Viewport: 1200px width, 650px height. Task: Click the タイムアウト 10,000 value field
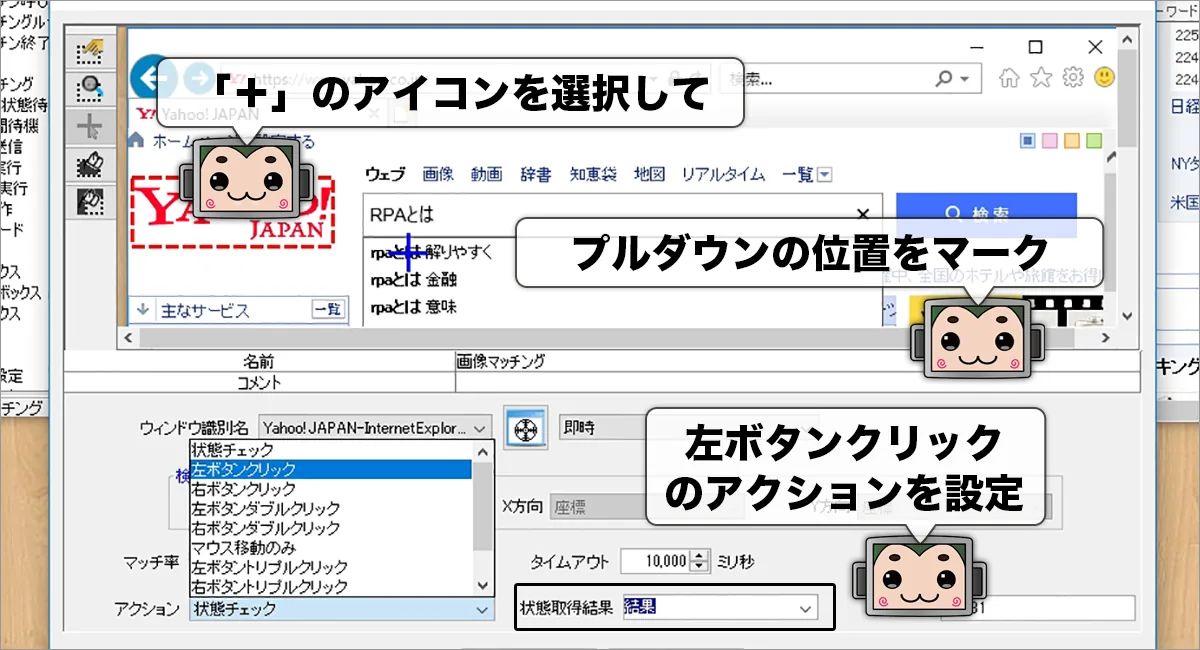tap(655, 562)
